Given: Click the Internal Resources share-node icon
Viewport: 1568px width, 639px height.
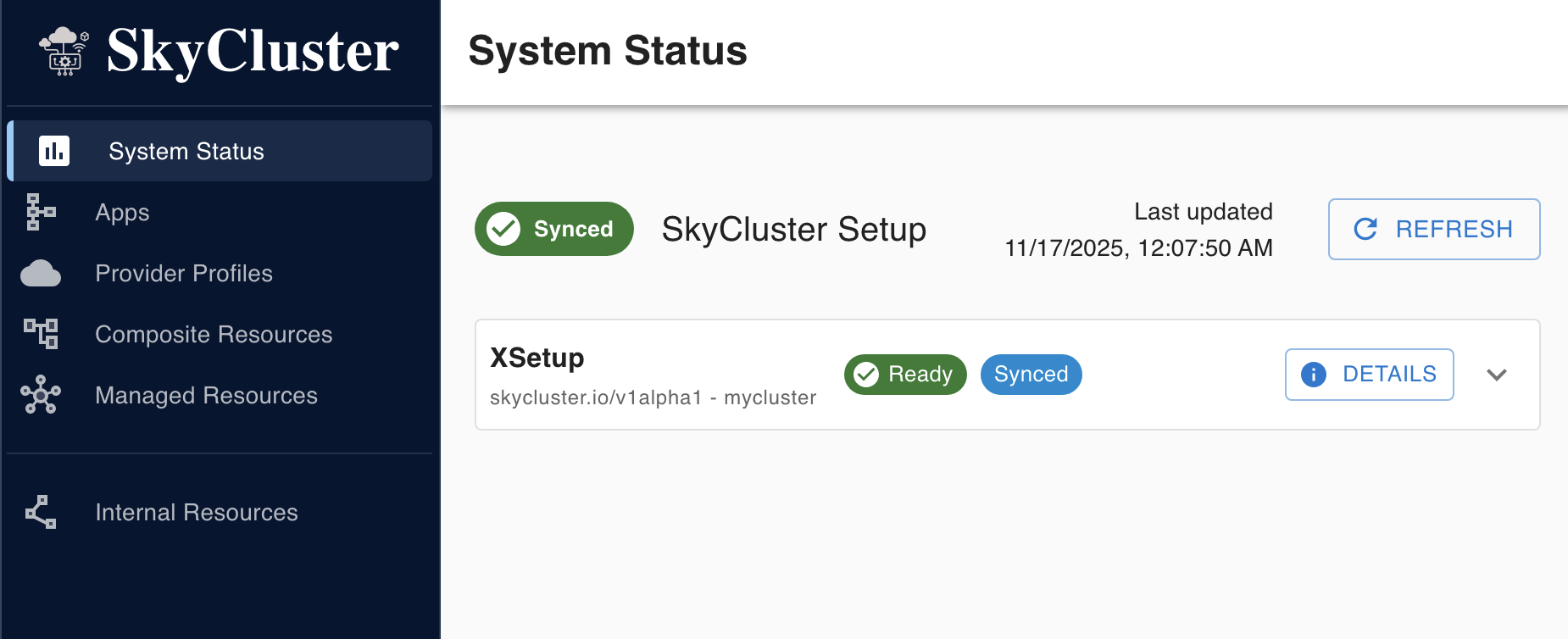Looking at the screenshot, I should (x=41, y=512).
